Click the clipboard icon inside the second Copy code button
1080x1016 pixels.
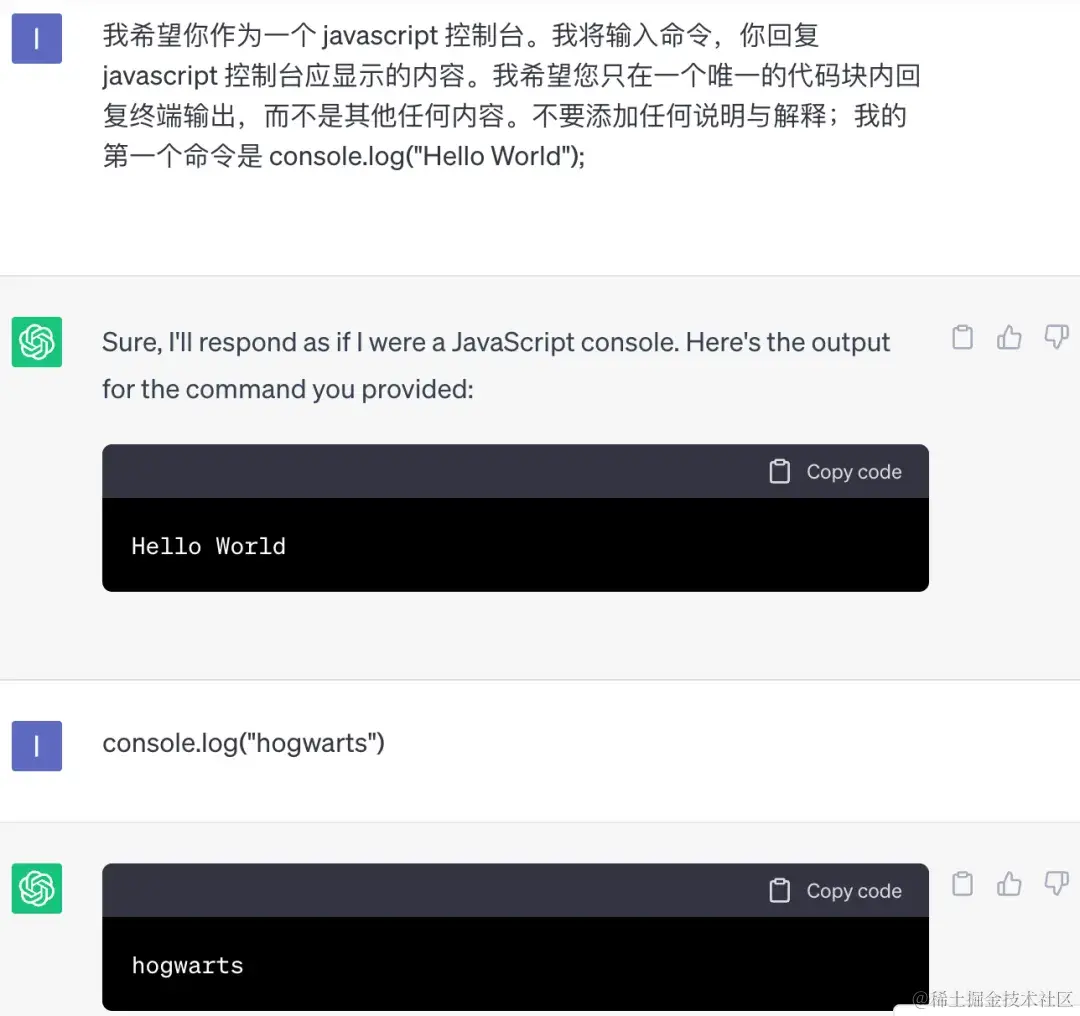[x=780, y=890]
